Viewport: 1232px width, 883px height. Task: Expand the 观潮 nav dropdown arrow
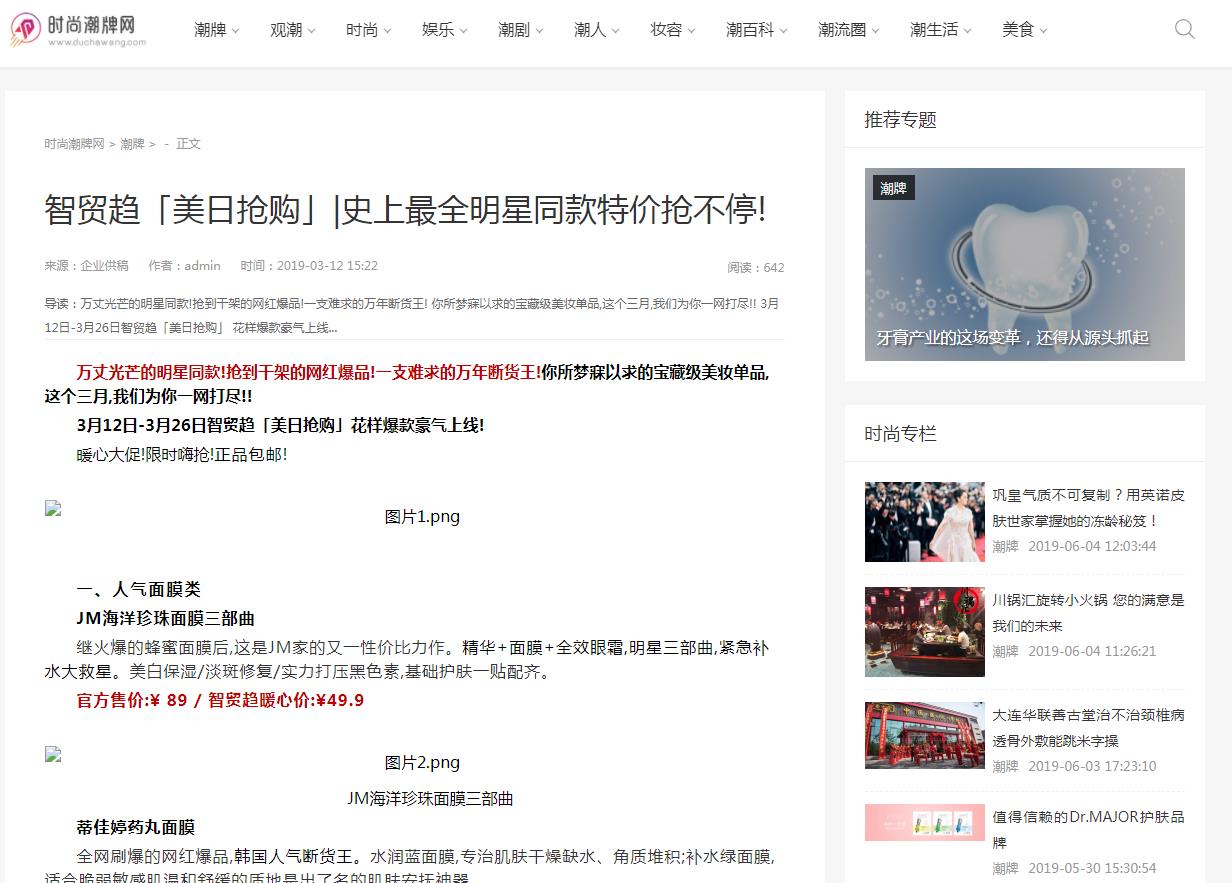click(x=312, y=31)
